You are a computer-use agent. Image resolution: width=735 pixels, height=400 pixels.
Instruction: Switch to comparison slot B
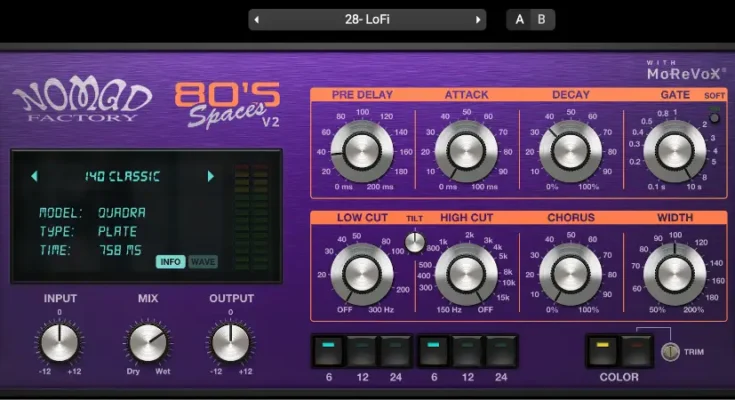point(542,19)
